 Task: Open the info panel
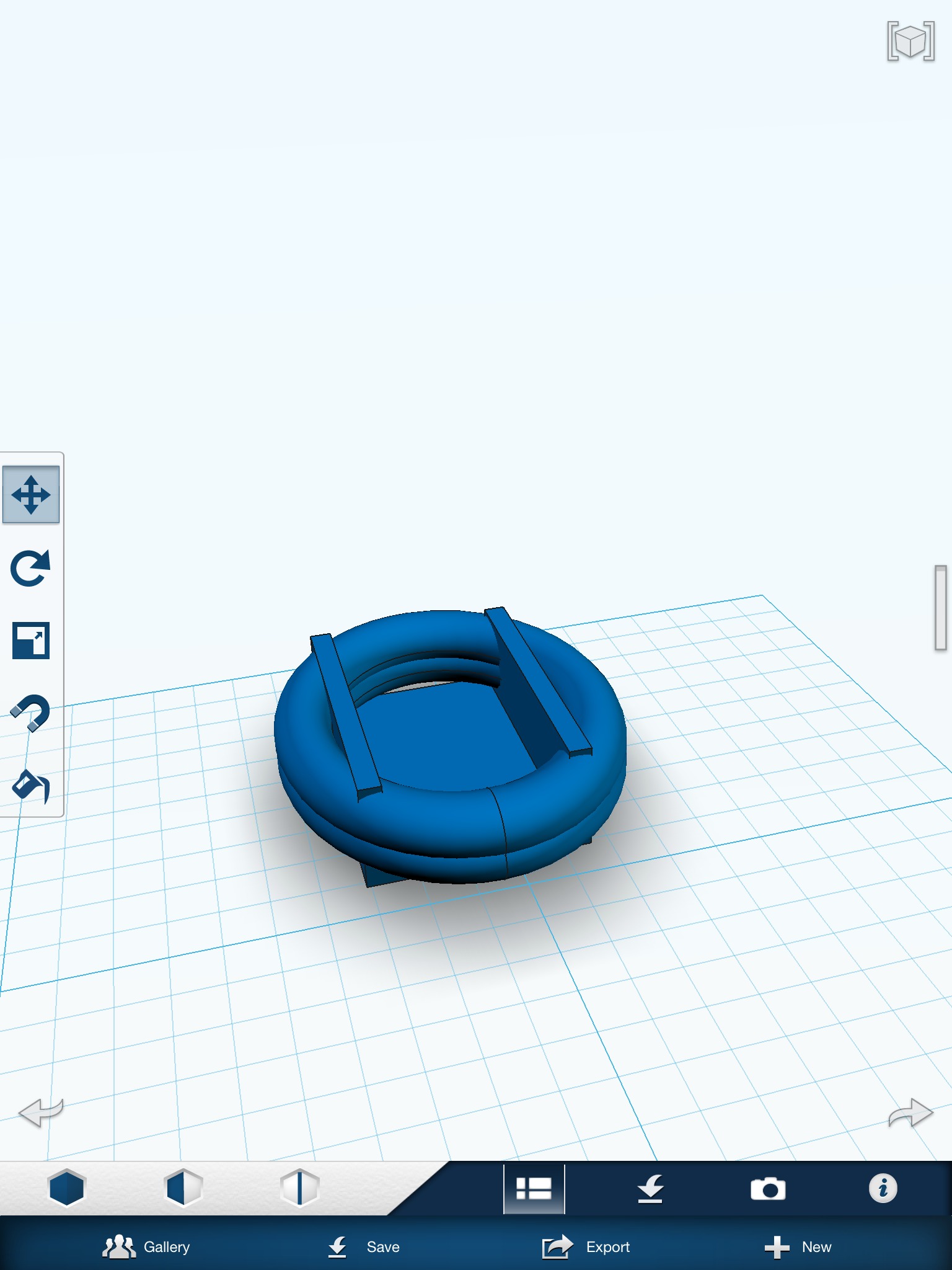click(883, 1188)
